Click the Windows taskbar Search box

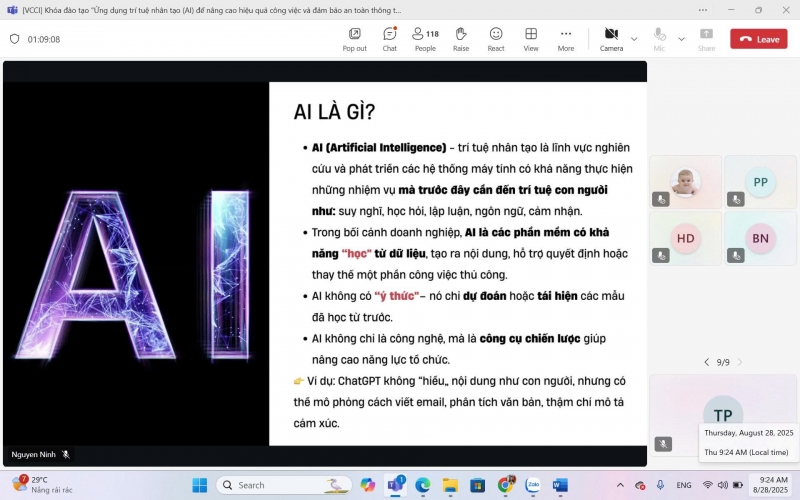(x=282, y=485)
